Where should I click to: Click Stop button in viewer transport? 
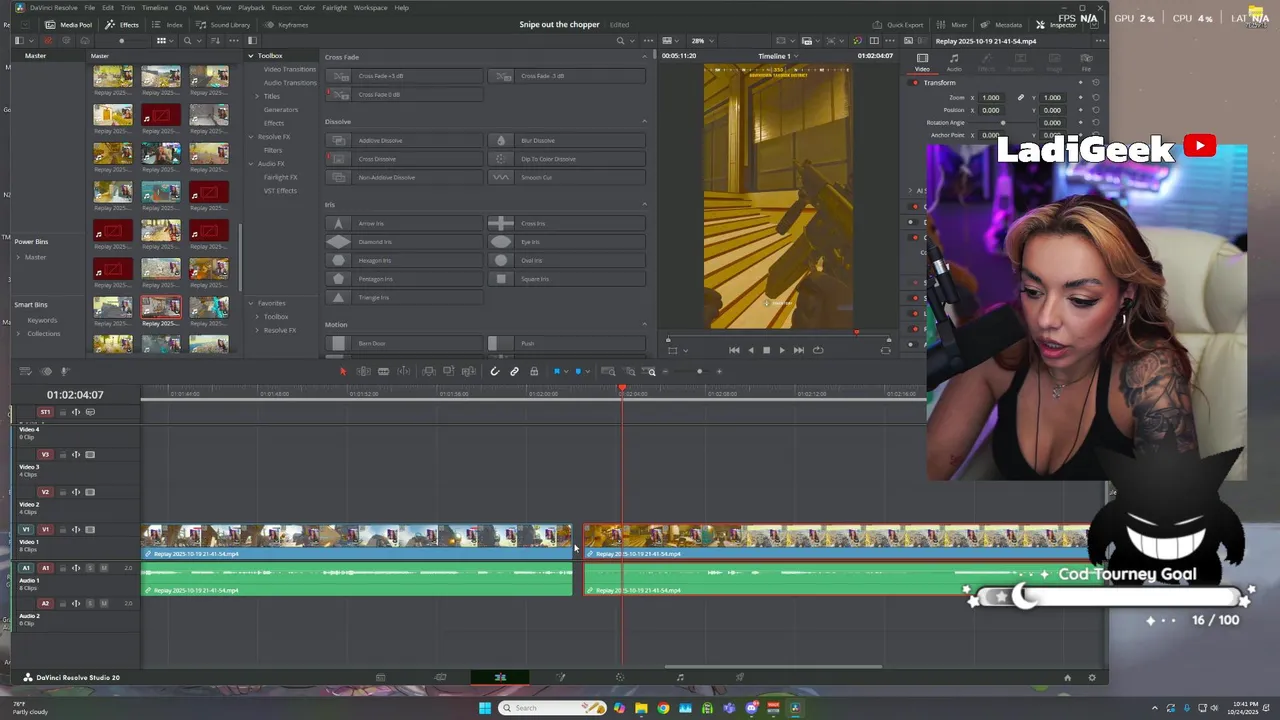pyautogui.click(x=766, y=350)
